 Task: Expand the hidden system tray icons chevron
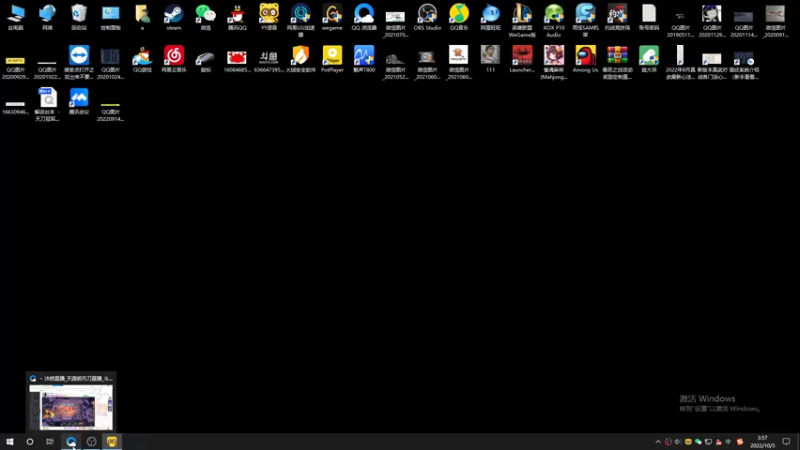pos(658,442)
